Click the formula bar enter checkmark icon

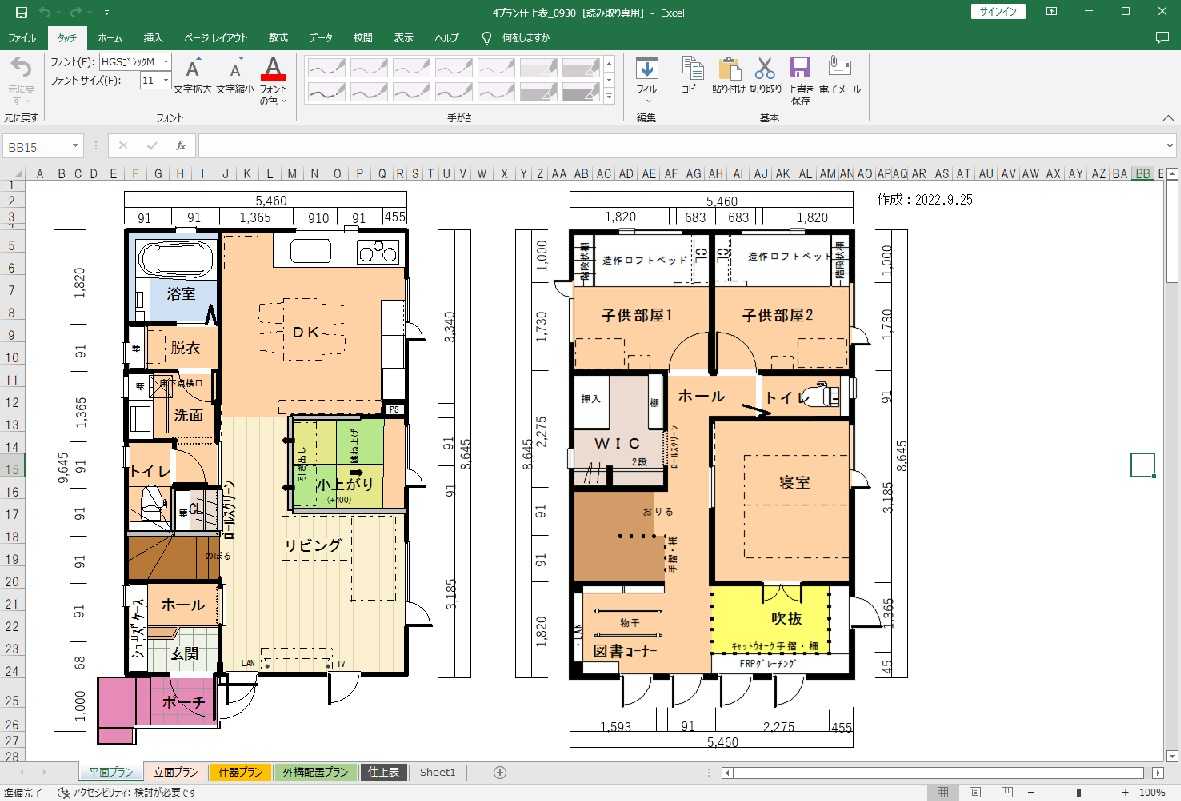[151, 145]
